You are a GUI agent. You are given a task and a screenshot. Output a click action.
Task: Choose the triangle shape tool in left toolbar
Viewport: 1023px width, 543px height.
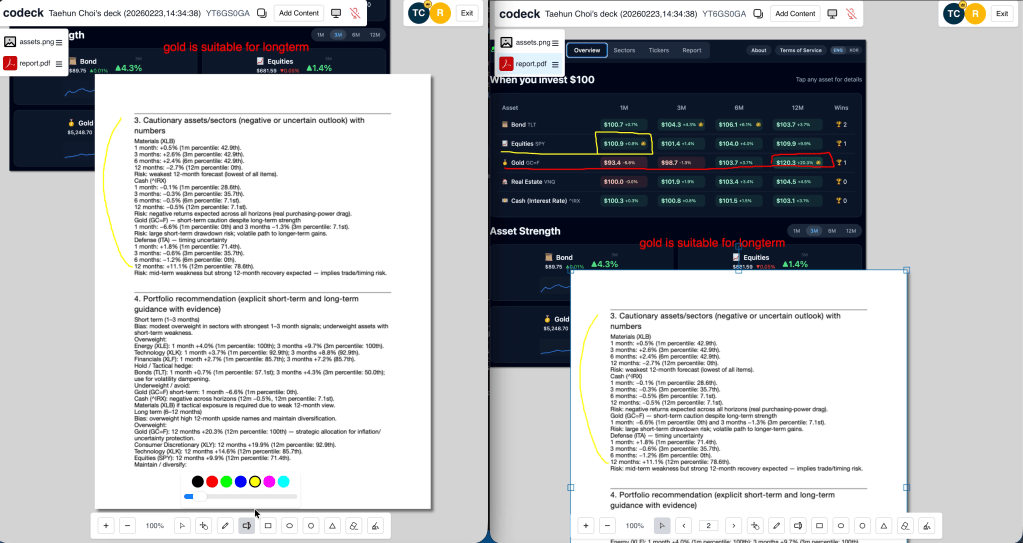point(332,525)
